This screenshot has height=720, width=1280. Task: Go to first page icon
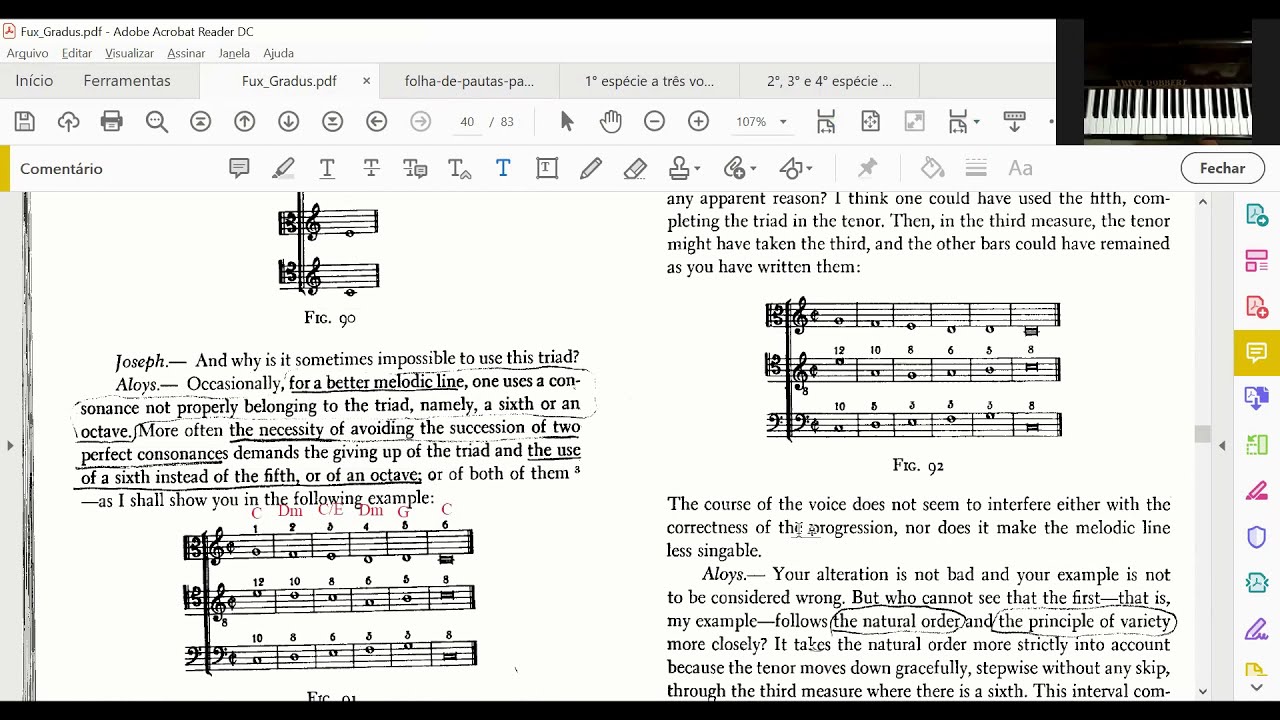click(x=201, y=122)
